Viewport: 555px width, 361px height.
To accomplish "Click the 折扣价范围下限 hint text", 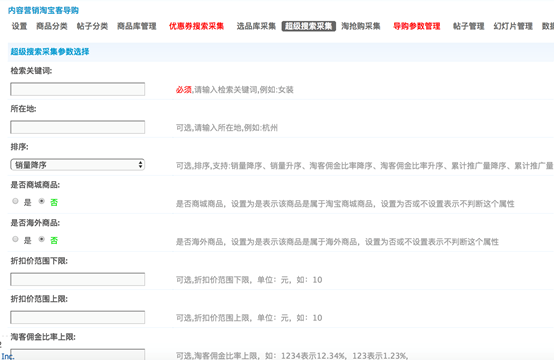I will point(249,280).
